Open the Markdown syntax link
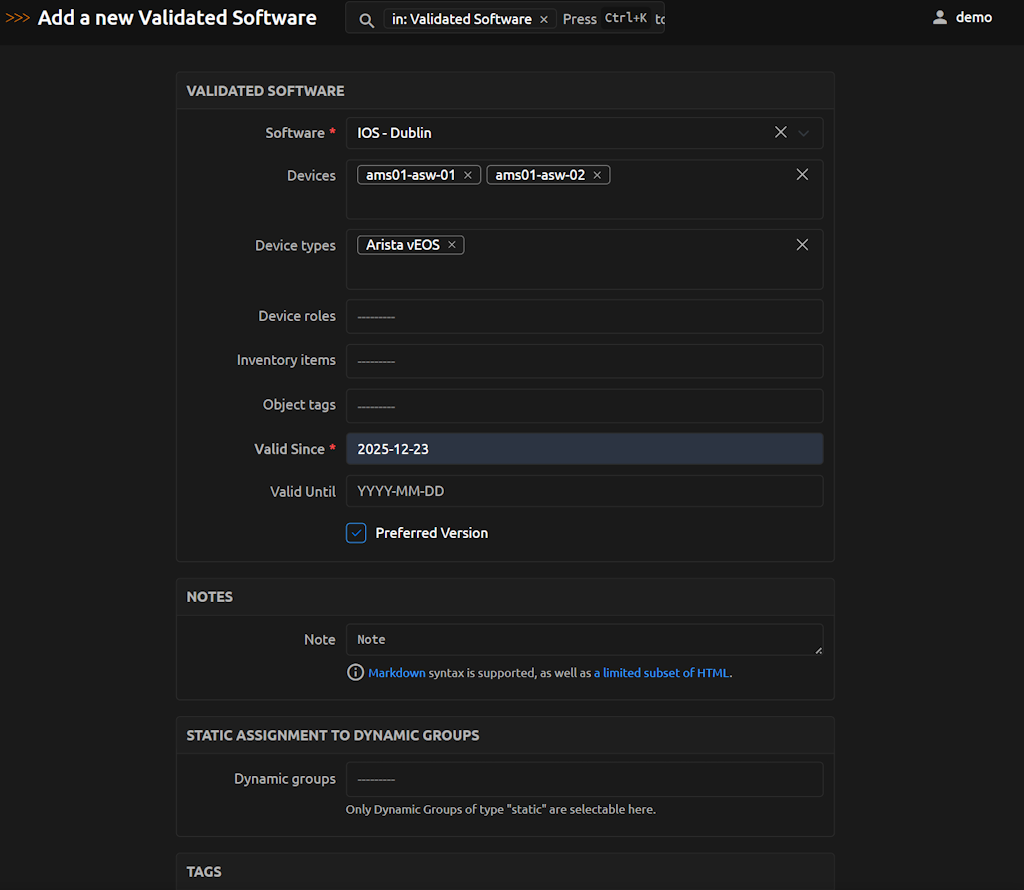Screen dimensions: 1024x890 coord(396,673)
